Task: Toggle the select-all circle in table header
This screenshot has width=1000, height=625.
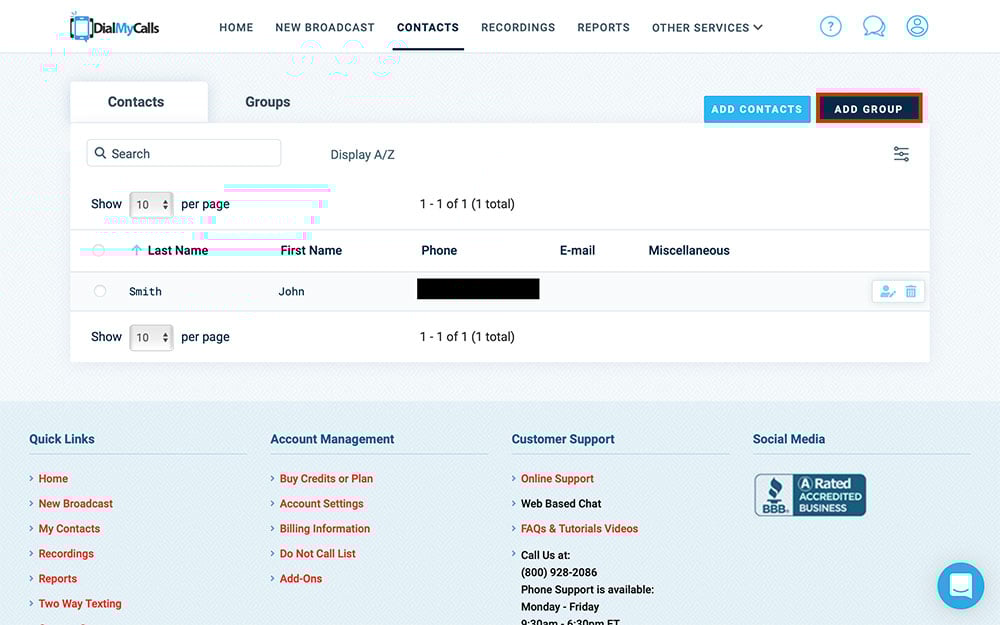Action: tap(98, 251)
